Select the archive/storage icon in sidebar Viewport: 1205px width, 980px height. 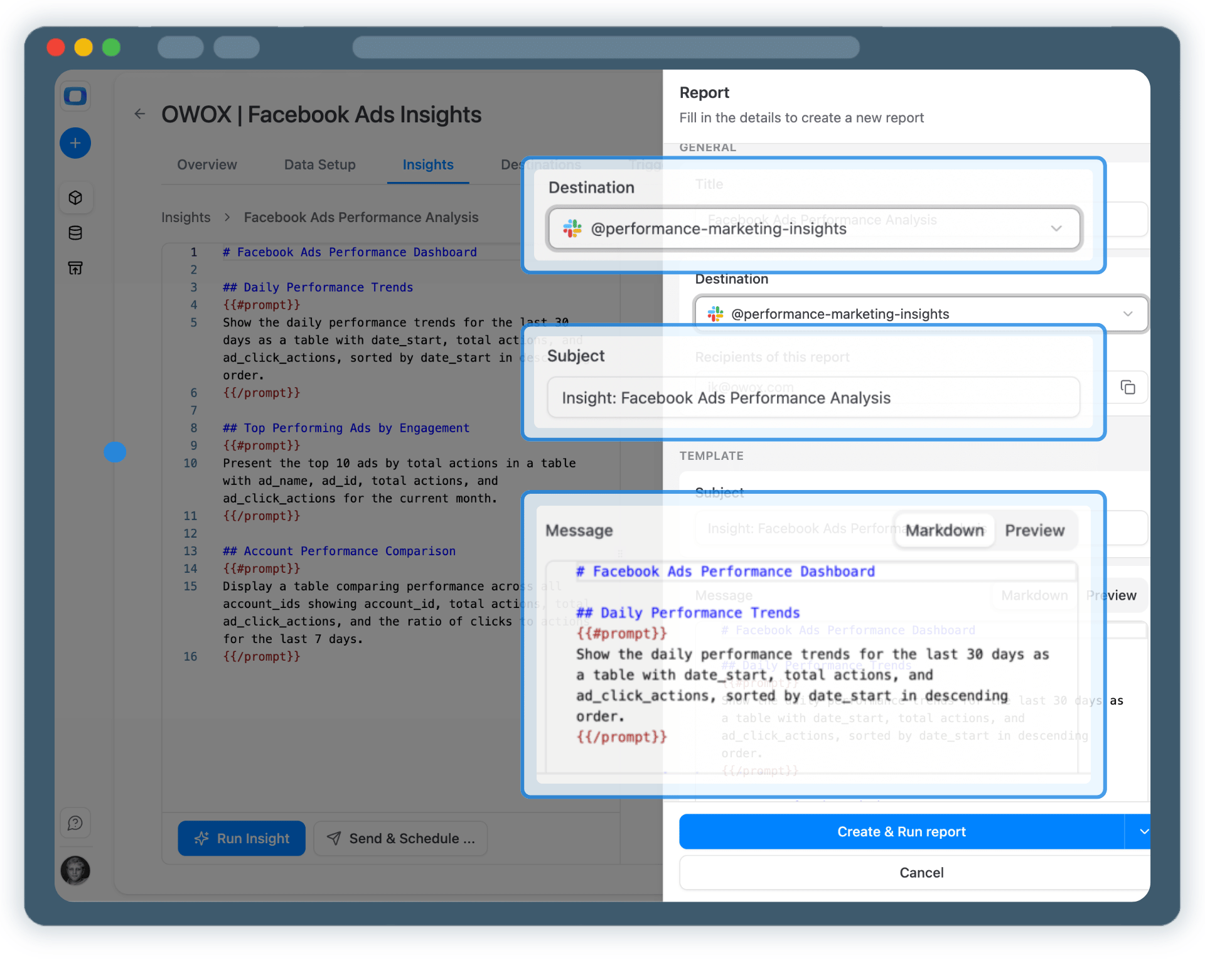point(75,267)
